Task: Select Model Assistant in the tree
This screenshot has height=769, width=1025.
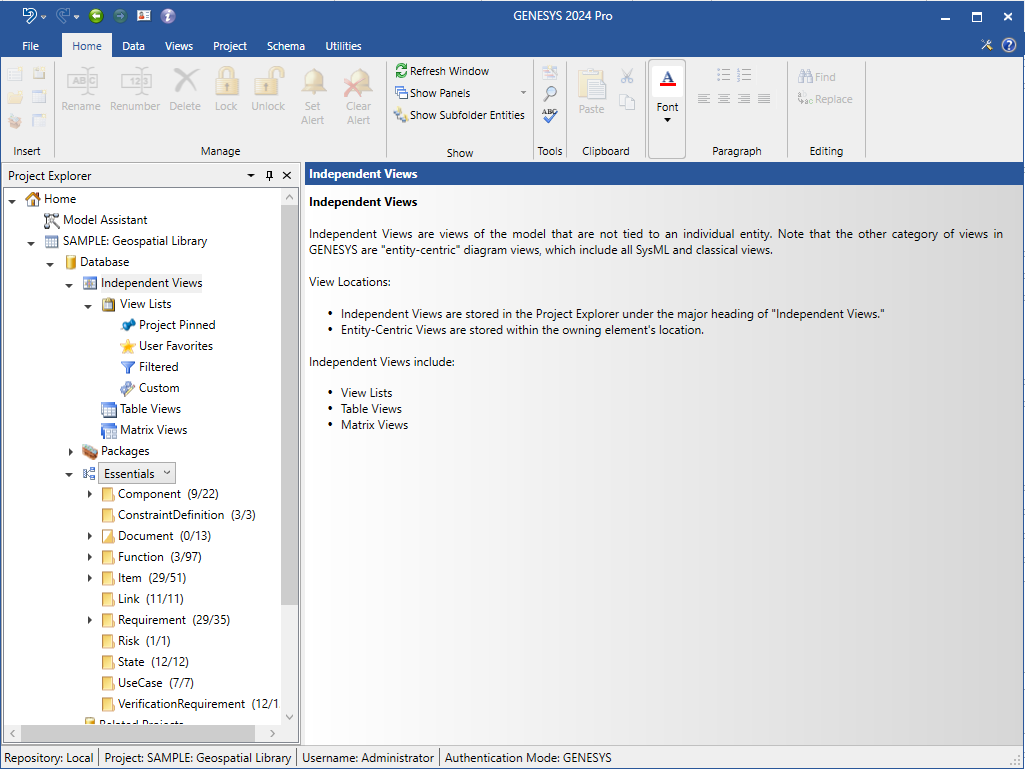Action: (104, 219)
